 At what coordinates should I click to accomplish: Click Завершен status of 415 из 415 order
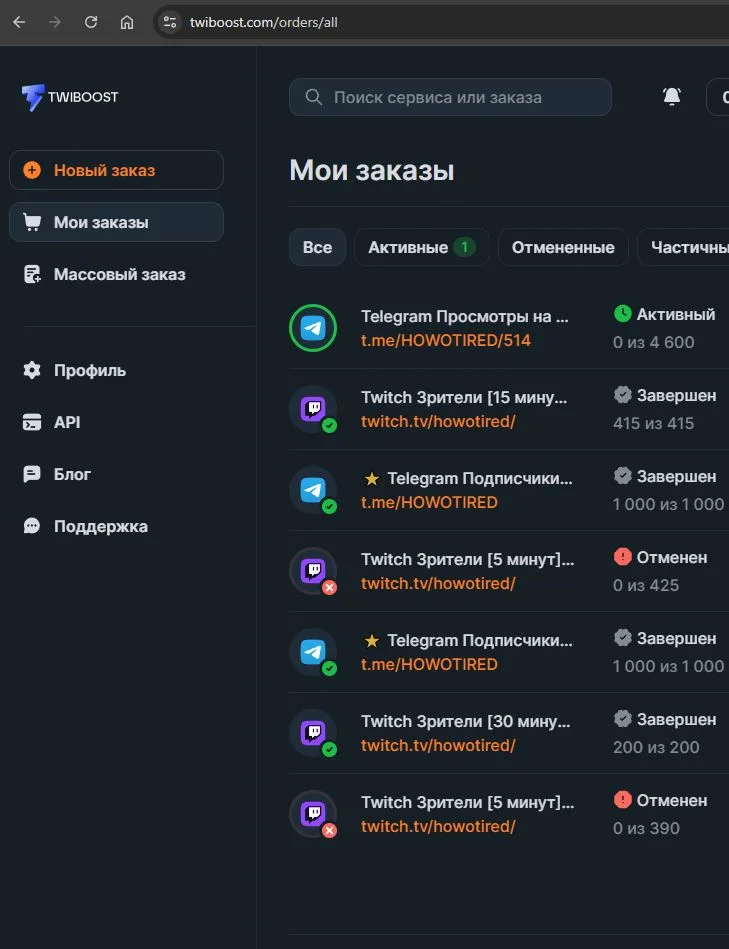(676, 395)
